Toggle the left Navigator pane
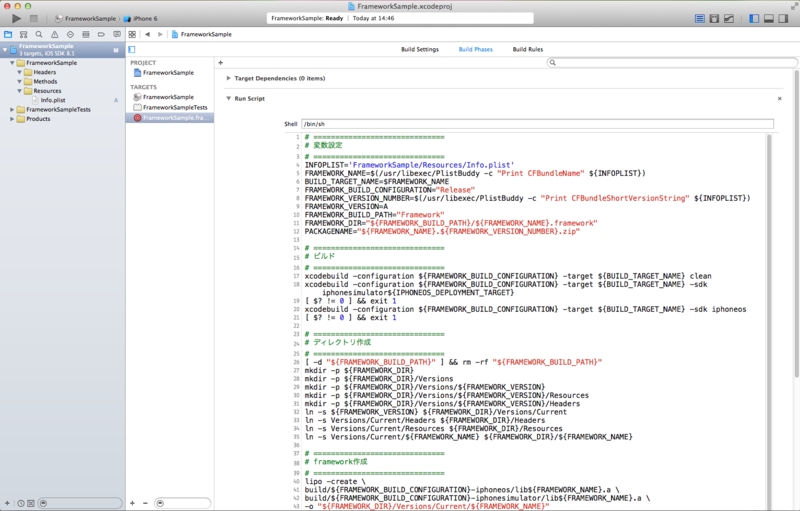 (754, 18)
